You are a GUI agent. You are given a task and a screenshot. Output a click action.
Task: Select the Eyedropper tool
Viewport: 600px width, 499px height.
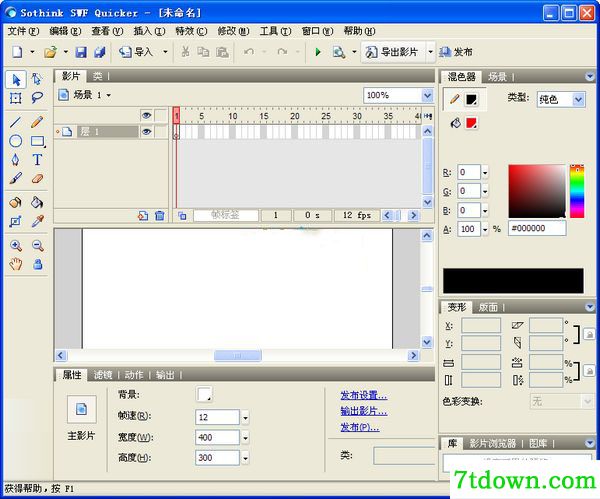pyautogui.click(x=37, y=222)
